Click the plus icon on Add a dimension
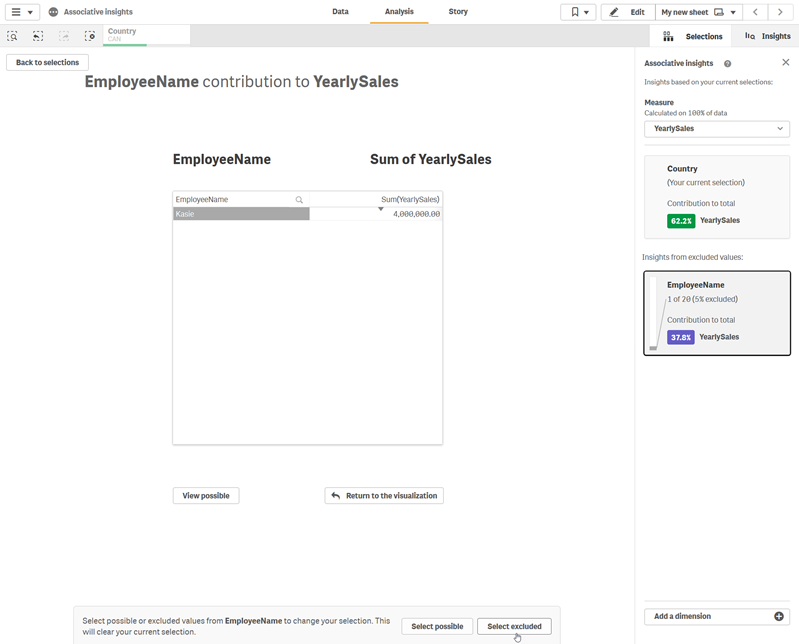Viewport: 799px width, 644px height. [x=779, y=616]
